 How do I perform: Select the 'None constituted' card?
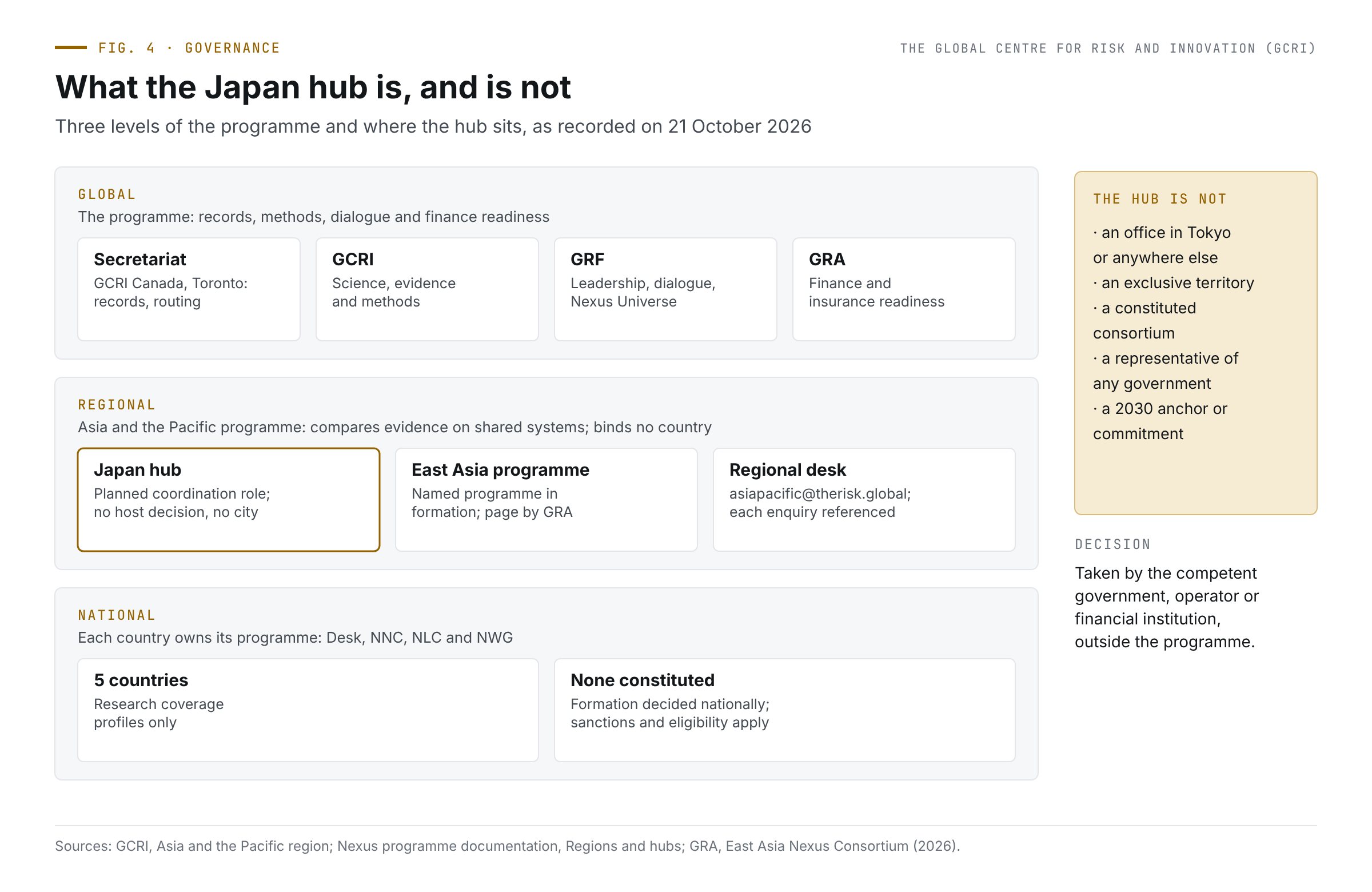(x=784, y=710)
